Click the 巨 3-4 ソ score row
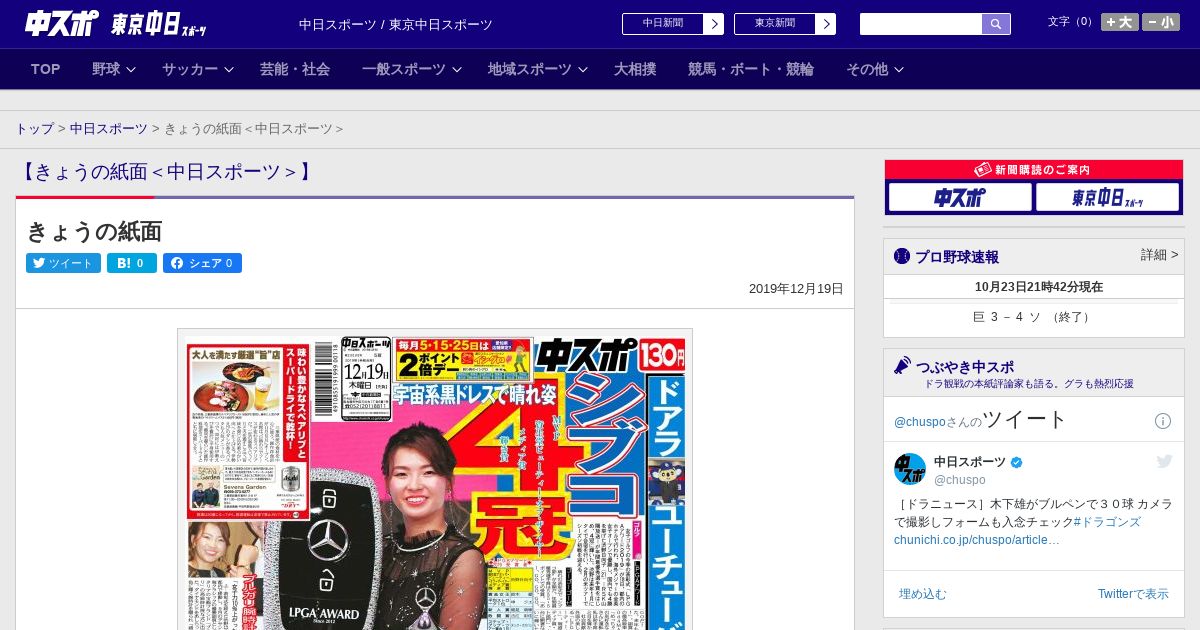 coord(1033,317)
